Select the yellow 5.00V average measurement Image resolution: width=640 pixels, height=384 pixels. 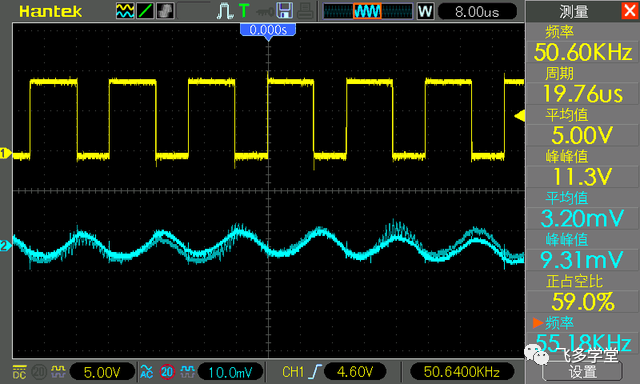click(x=582, y=135)
